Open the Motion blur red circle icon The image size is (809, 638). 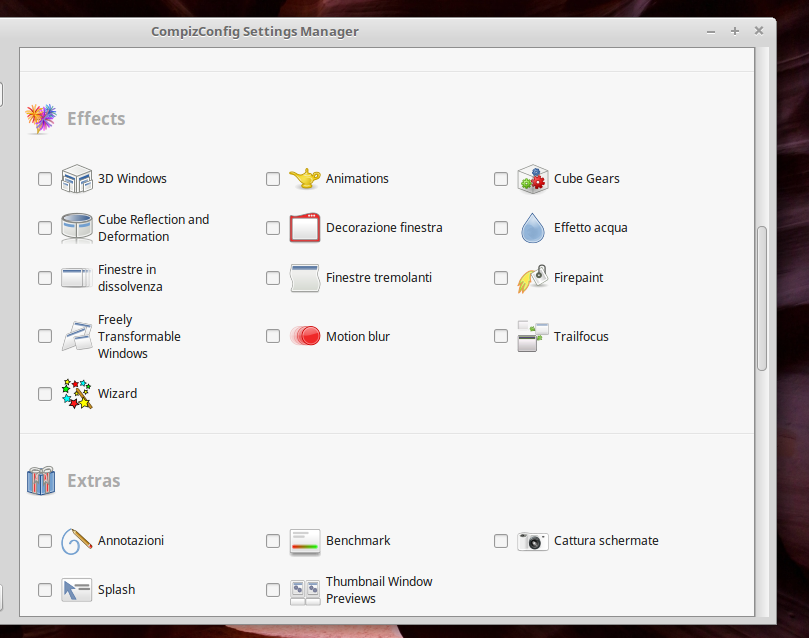point(305,336)
